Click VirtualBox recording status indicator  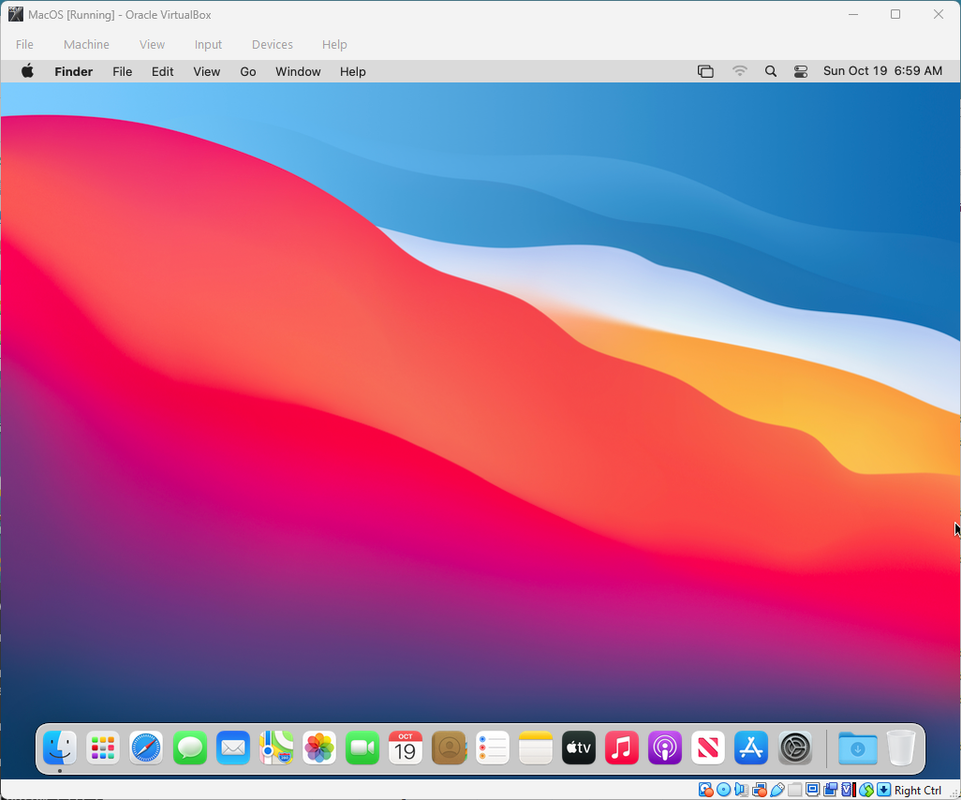[x=830, y=790]
